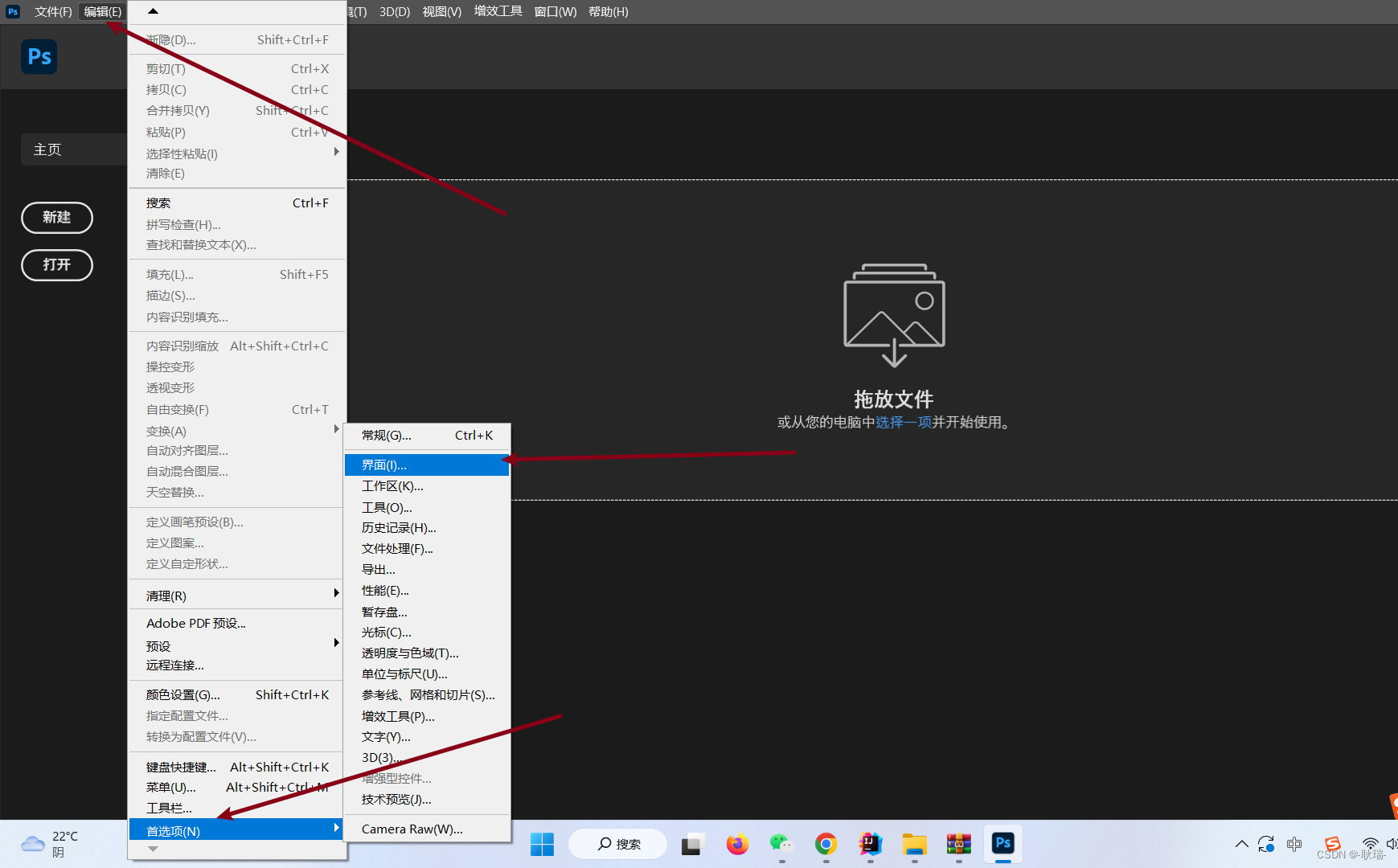Choose 参考线、网格和切片(S)...

[427, 694]
